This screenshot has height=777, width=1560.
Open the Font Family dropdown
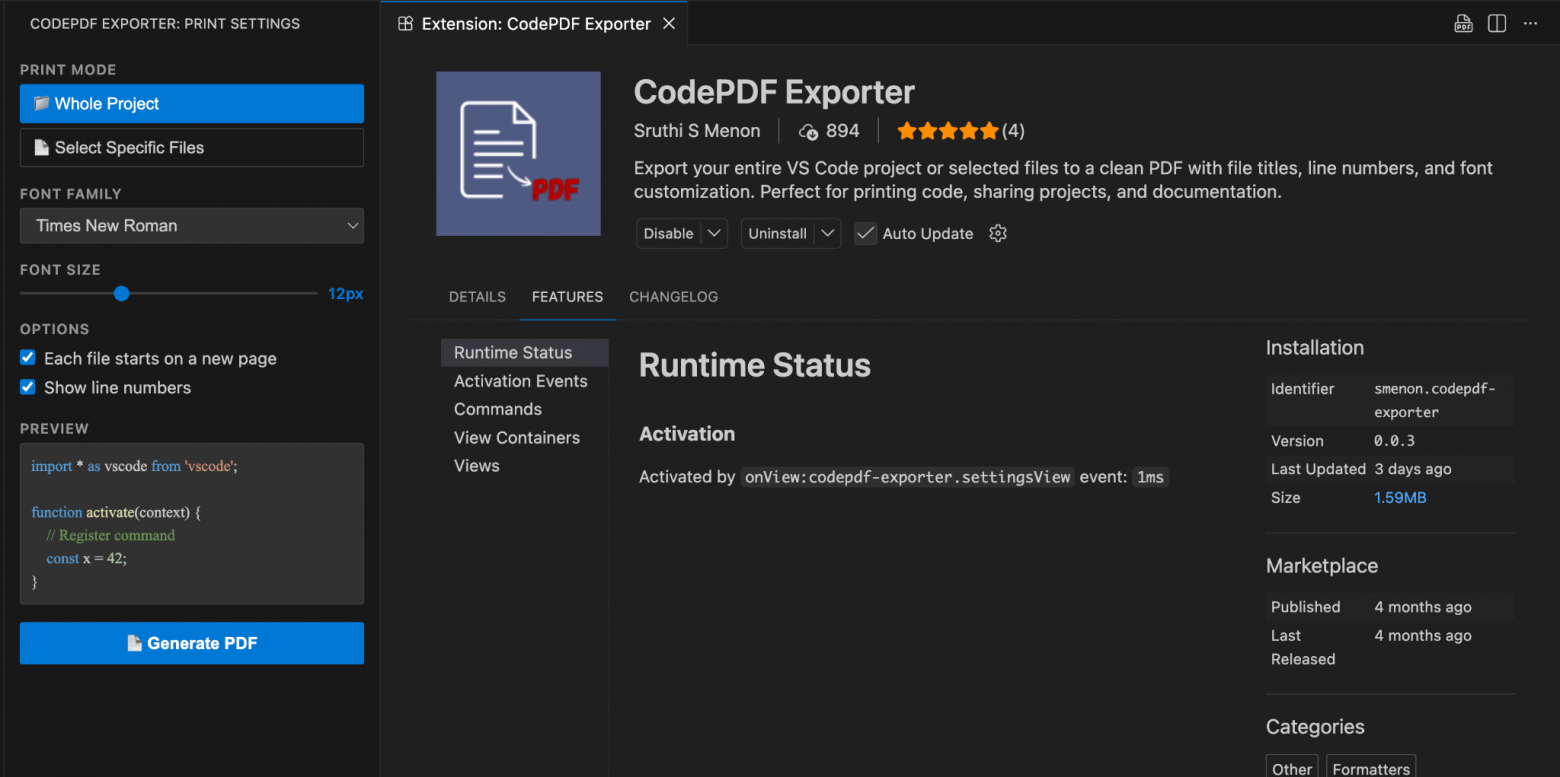(192, 226)
